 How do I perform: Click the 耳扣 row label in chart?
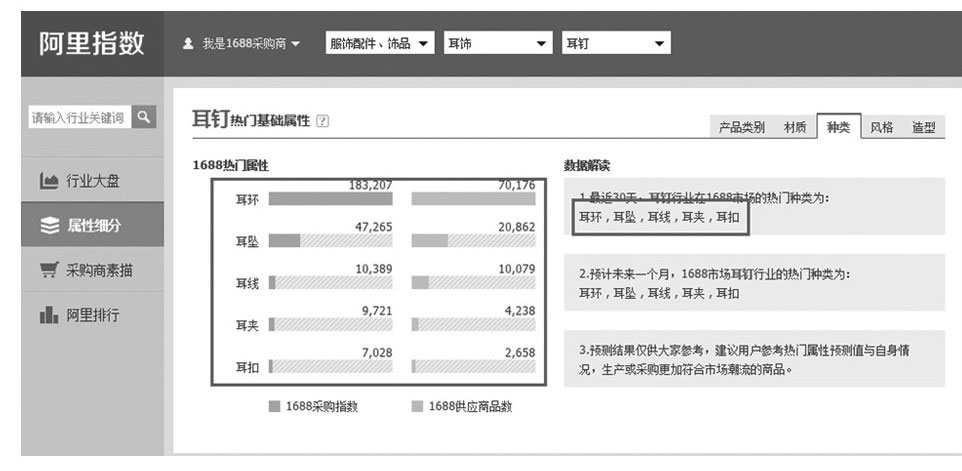247,367
